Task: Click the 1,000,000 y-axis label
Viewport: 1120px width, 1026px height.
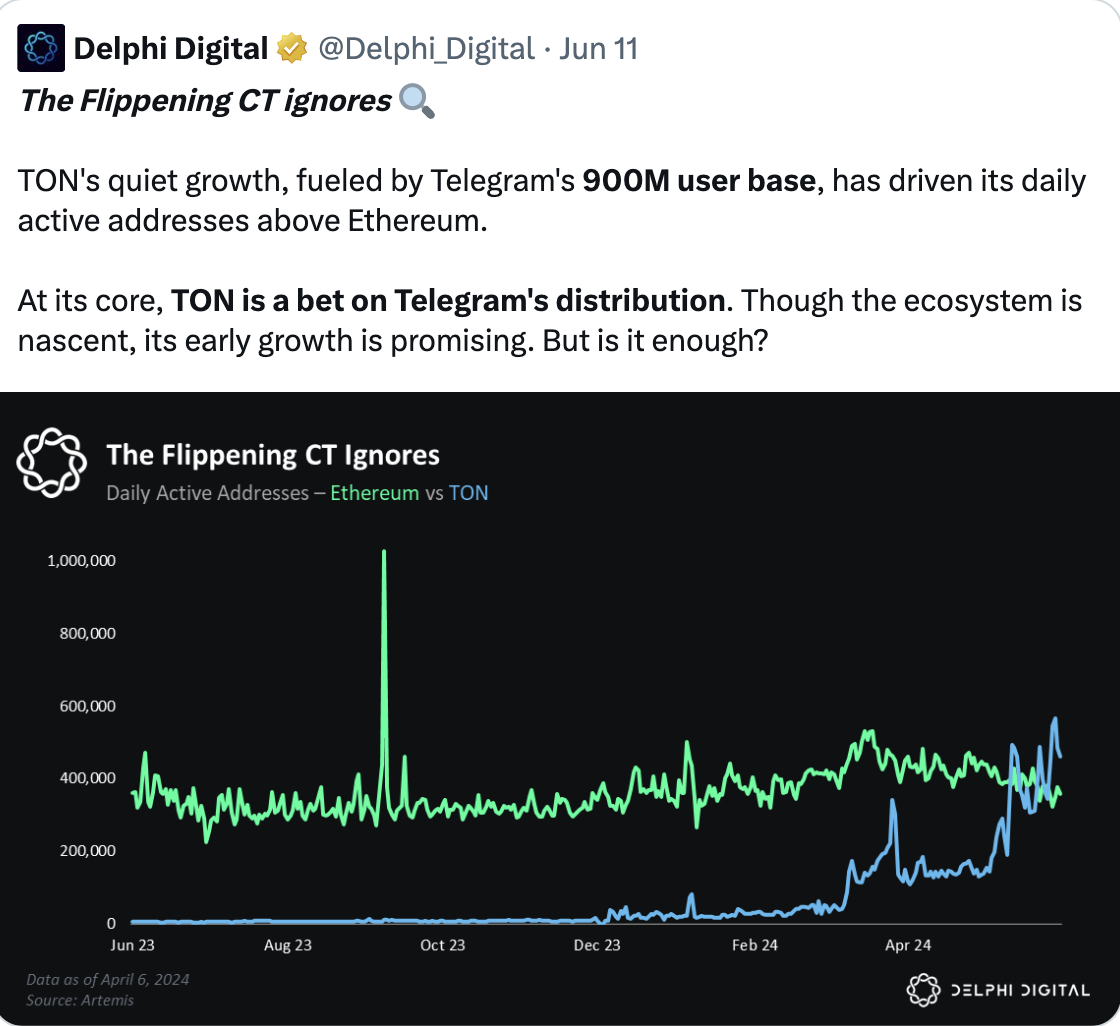Action: 81,561
